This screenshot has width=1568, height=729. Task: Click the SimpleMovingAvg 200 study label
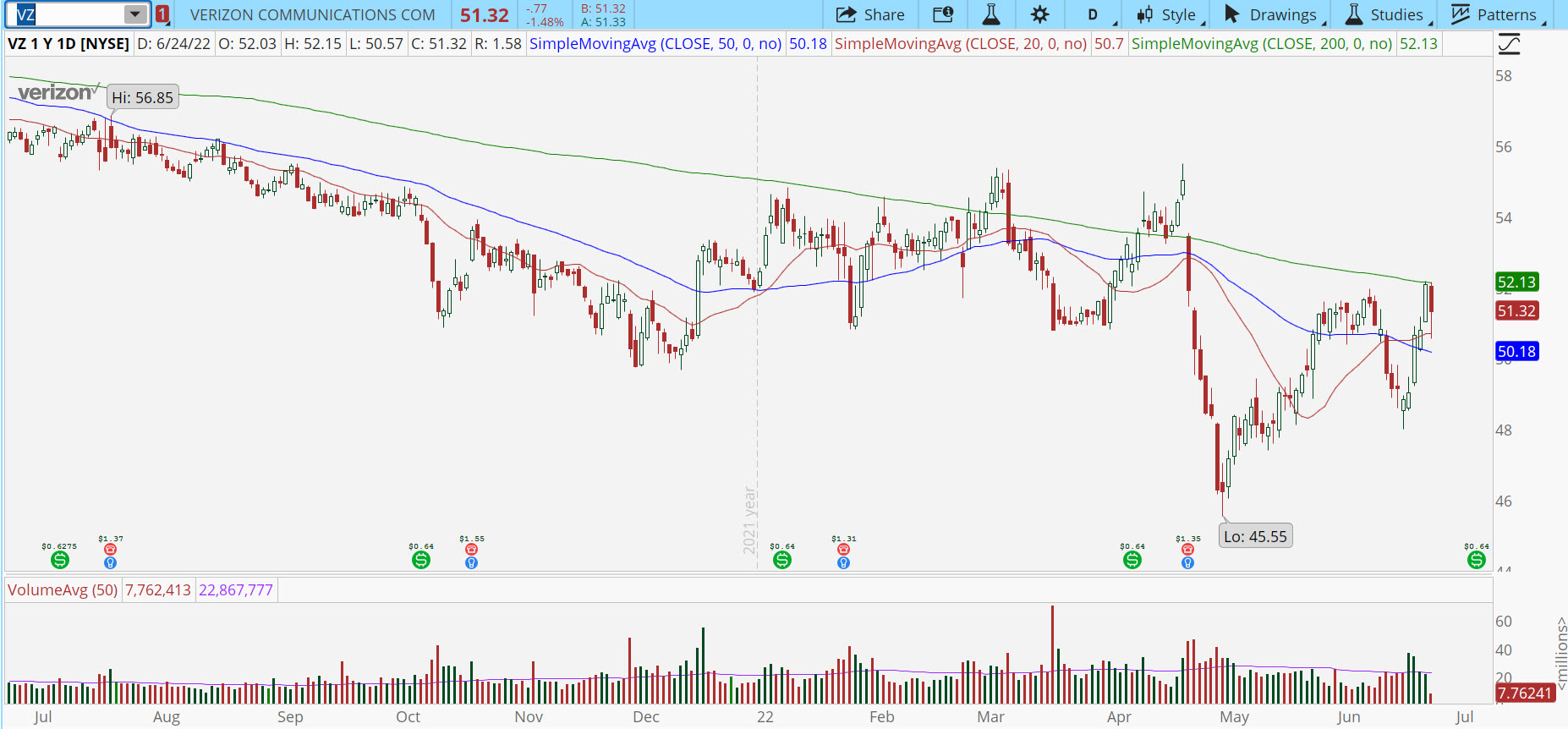[1262, 44]
